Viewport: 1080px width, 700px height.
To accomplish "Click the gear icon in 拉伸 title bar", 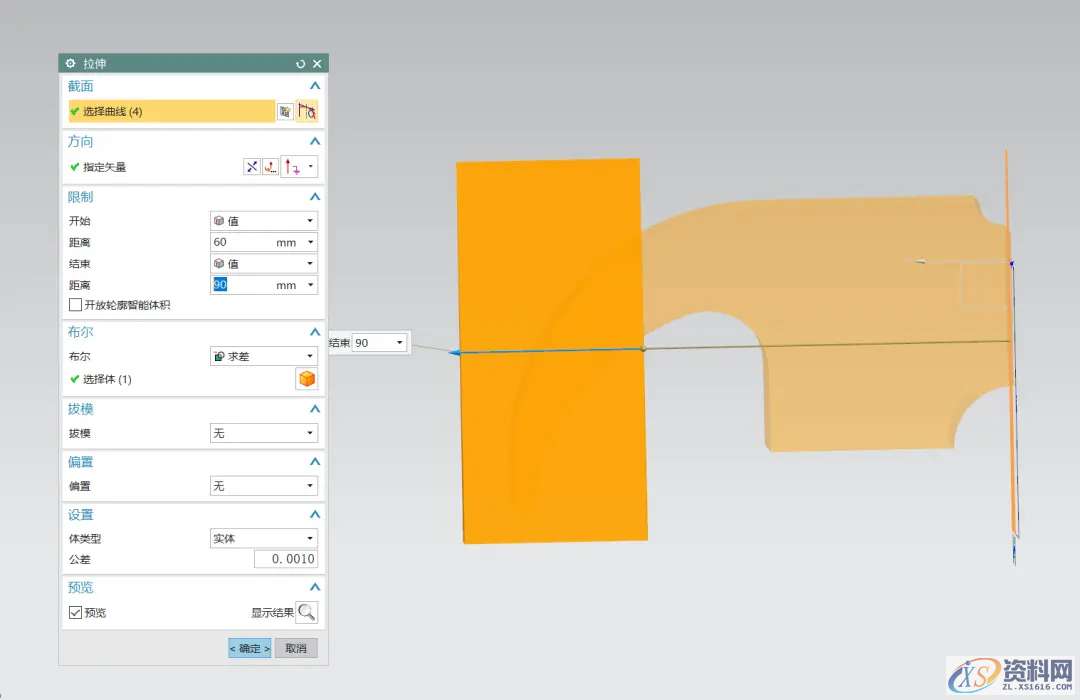I will pyautogui.click(x=70, y=63).
